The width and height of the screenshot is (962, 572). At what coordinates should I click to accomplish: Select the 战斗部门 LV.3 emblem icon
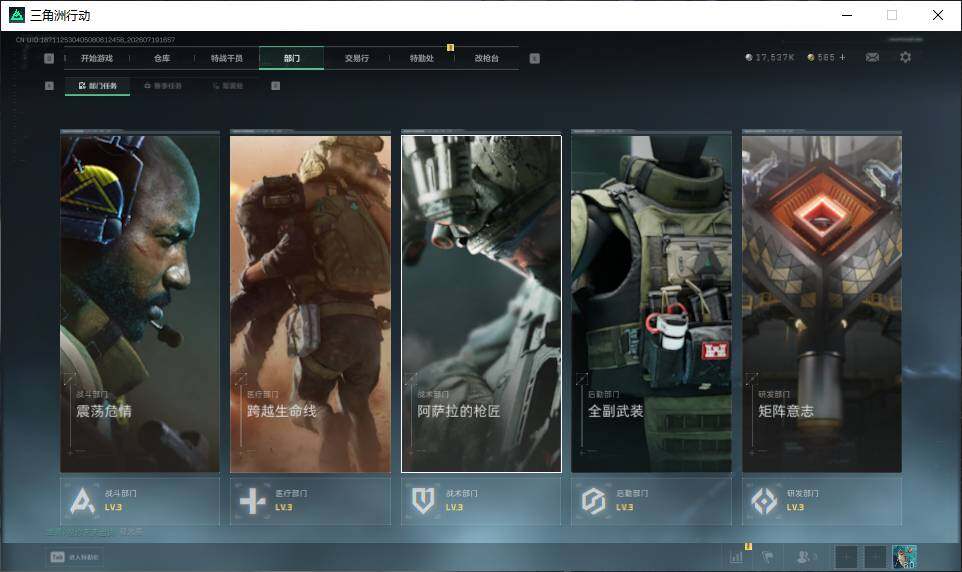83,501
